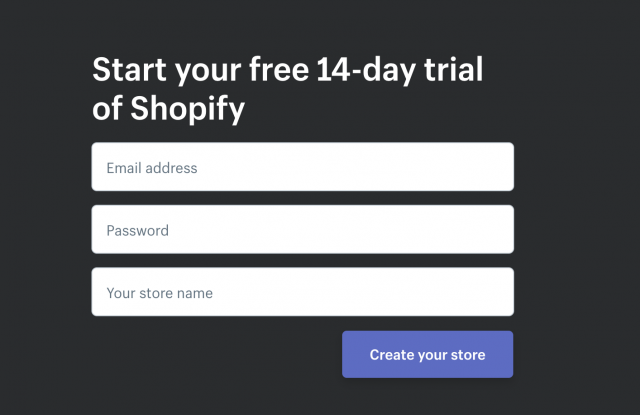The height and width of the screenshot is (415, 640).
Task: Click the 'of Shopify' heading line
Action: (168, 109)
